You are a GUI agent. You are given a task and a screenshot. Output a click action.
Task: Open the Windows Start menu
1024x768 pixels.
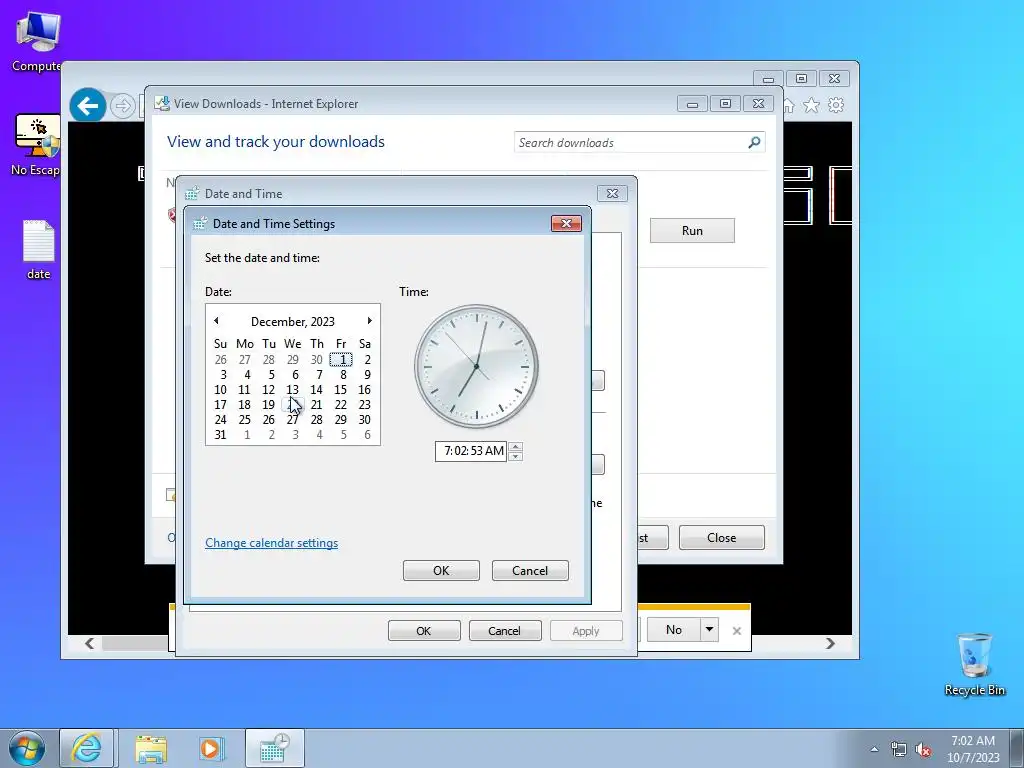27,748
